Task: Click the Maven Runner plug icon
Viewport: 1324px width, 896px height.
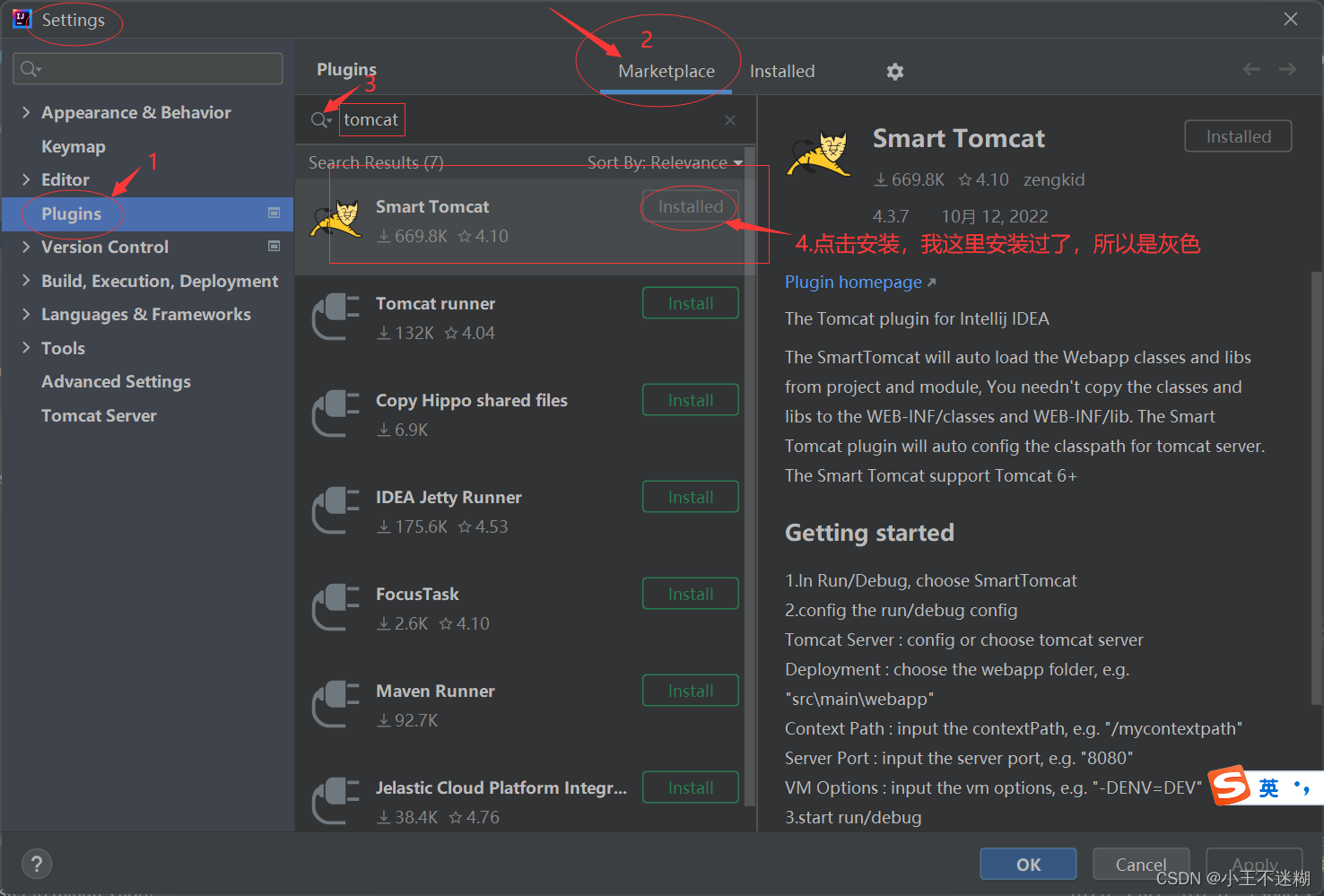Action: [x=335, y=705]
